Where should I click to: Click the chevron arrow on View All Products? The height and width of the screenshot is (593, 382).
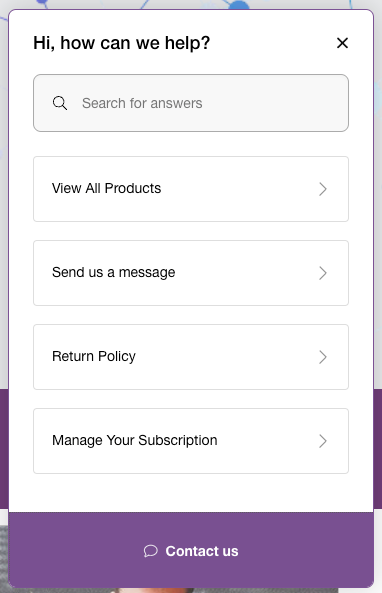[323, 189]
